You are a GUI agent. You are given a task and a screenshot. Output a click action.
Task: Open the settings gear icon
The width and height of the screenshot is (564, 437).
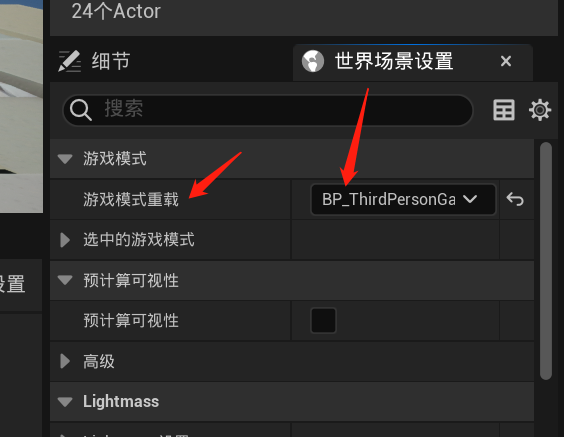540,110
